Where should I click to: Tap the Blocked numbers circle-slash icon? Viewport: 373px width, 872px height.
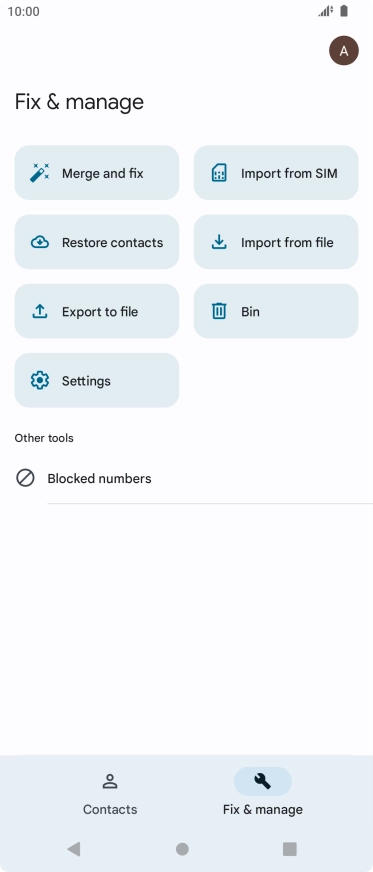click(x=25, y=478)
